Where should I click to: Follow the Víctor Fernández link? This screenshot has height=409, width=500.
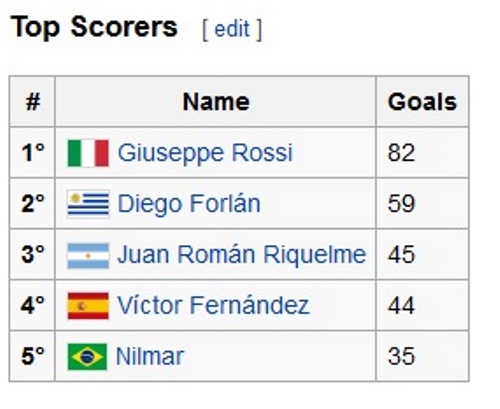[x=213, y=305]
